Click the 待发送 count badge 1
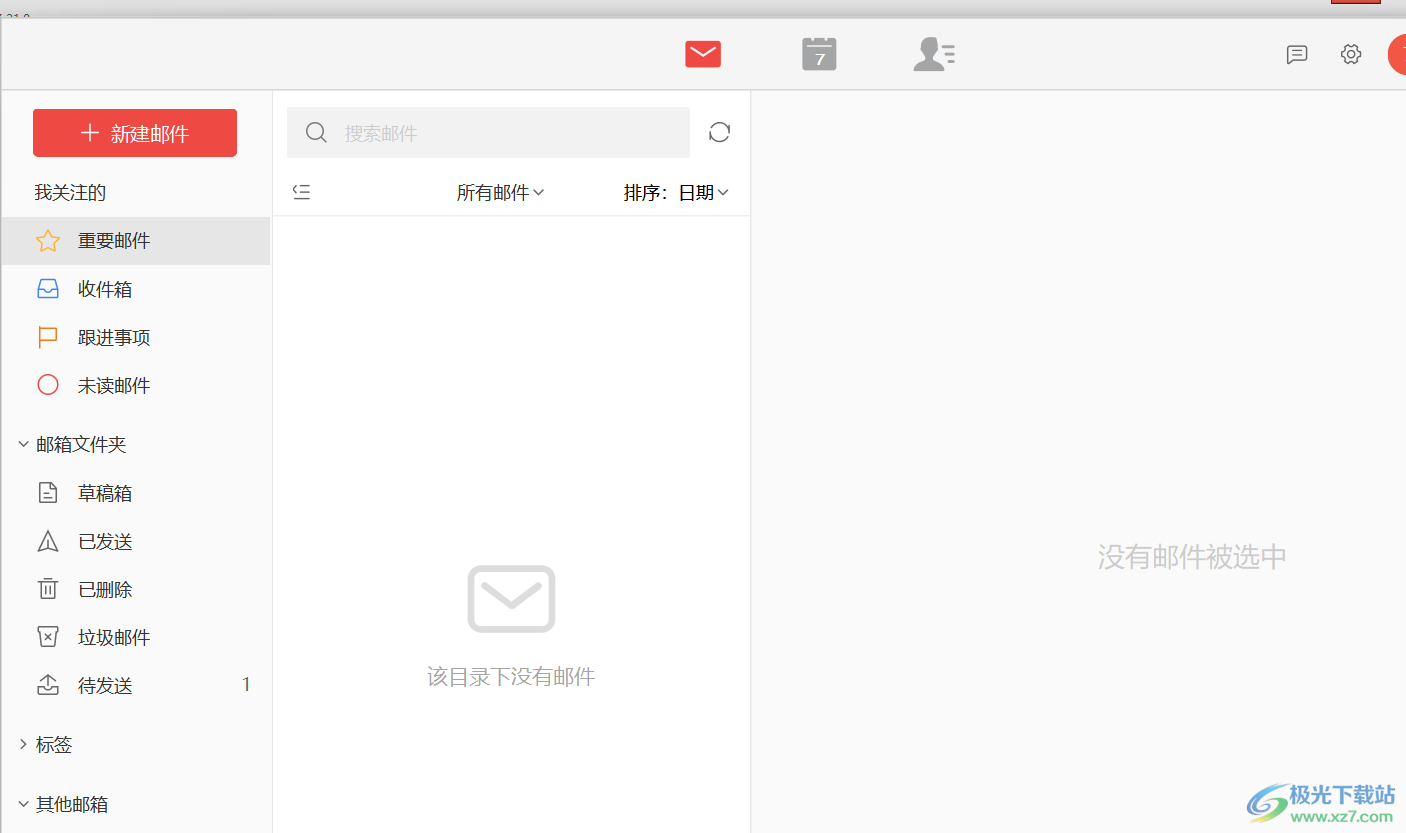 tap(246, 685)
